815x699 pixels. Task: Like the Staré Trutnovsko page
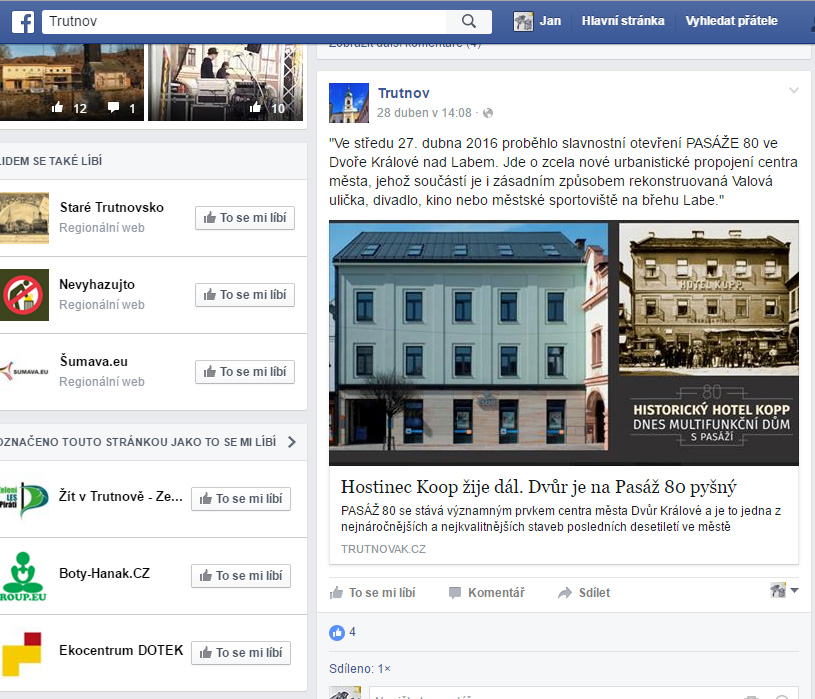(245, 218)
